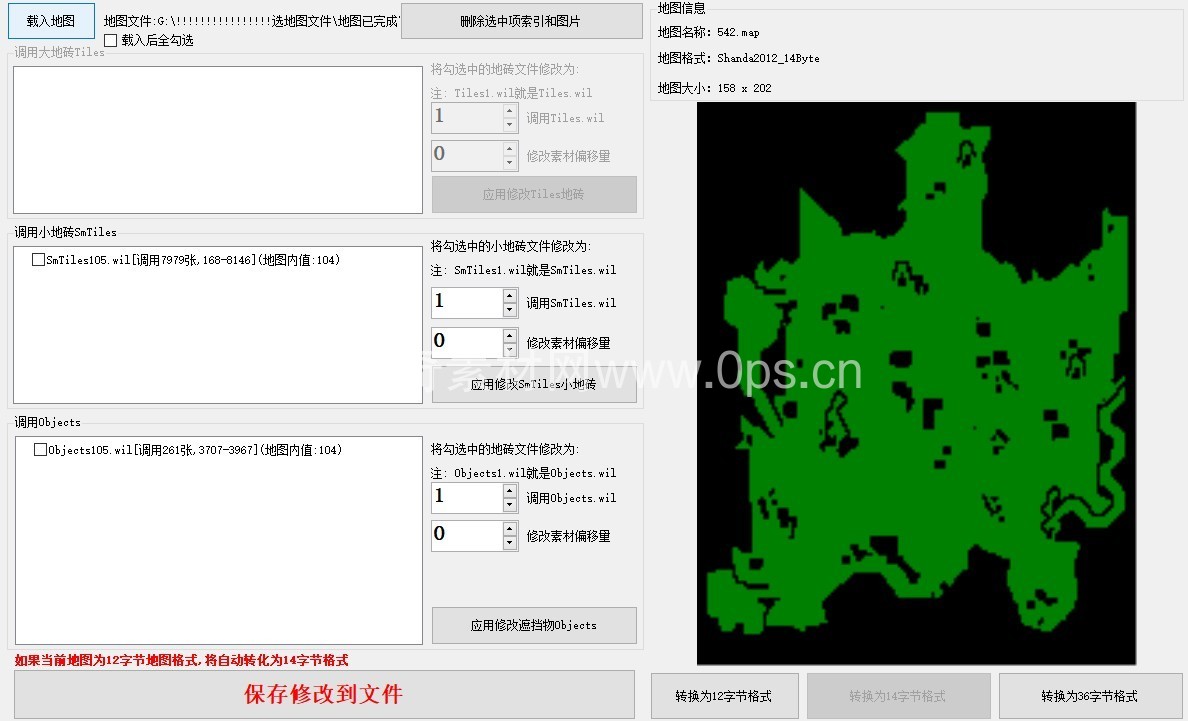Decrease SmTiles 修改素材偏移量 with down arrow
The width and height of the screenshot is (1188, 721).
click(510, 350)
